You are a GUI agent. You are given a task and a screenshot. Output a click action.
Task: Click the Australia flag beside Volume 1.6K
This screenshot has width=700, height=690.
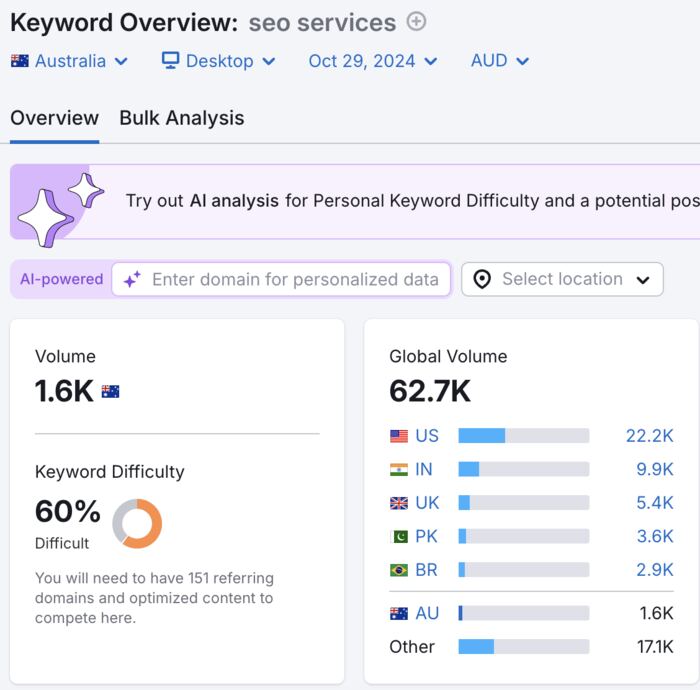click(110, 392)
